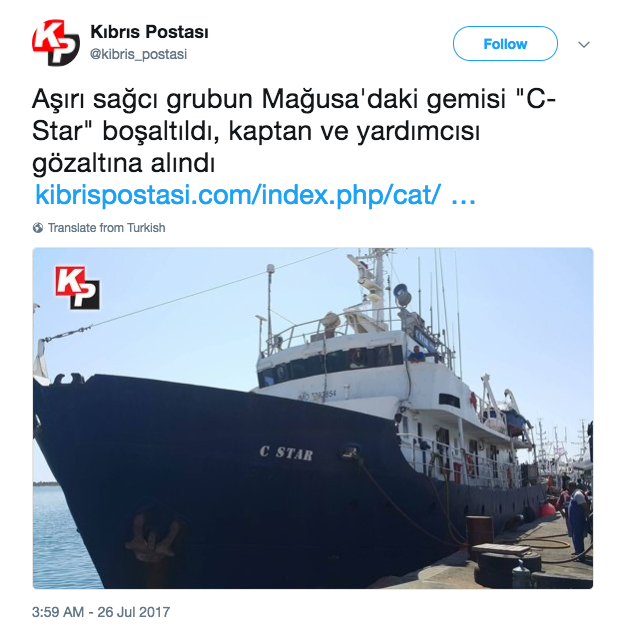Click the searchlight atop the wheelhouse
620x628 pixels.
pyautogui.click(x=402, y=294)
